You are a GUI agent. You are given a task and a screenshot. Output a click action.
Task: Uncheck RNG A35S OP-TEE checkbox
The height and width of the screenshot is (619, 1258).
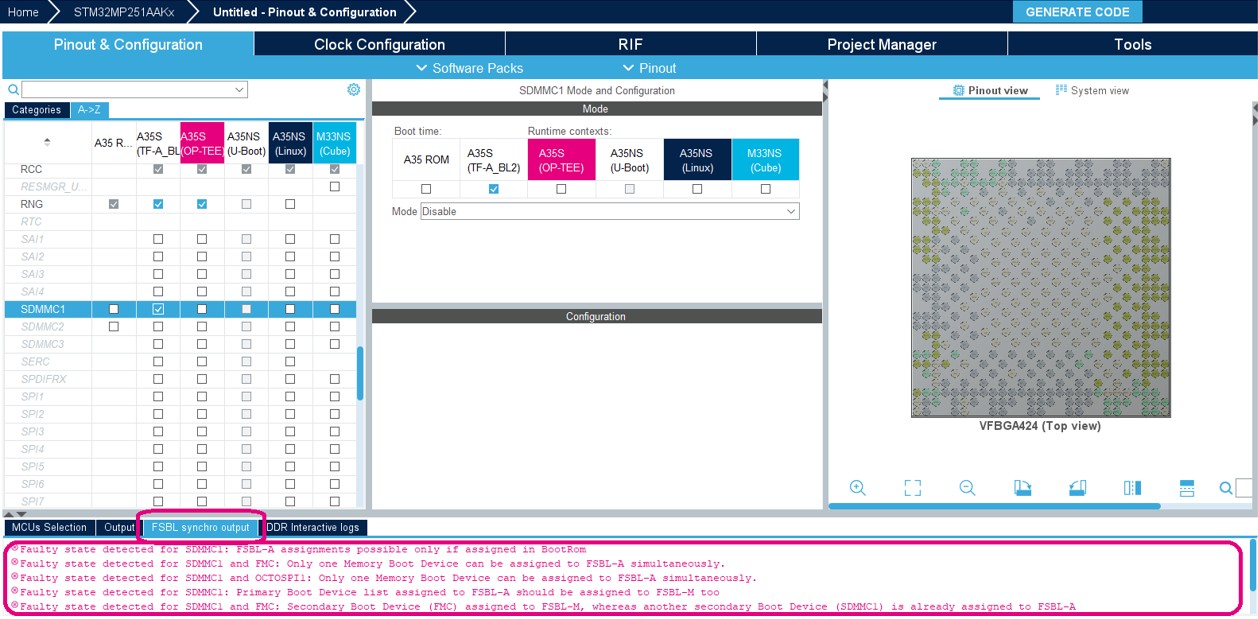(x=202, y=204)
